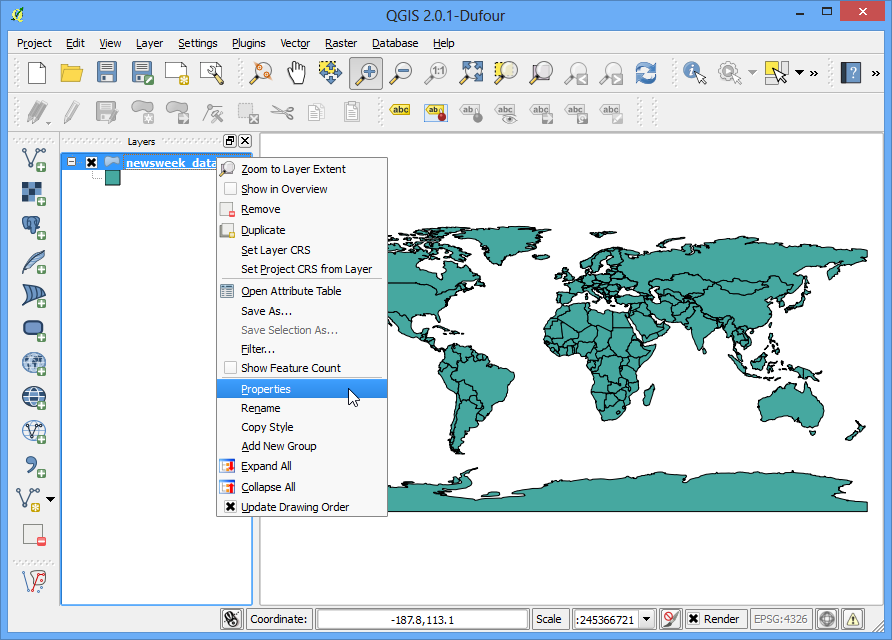Collapse the newsweek_data layer tree node
Screen dimensions: 892x640
click(x=72, y=163)
